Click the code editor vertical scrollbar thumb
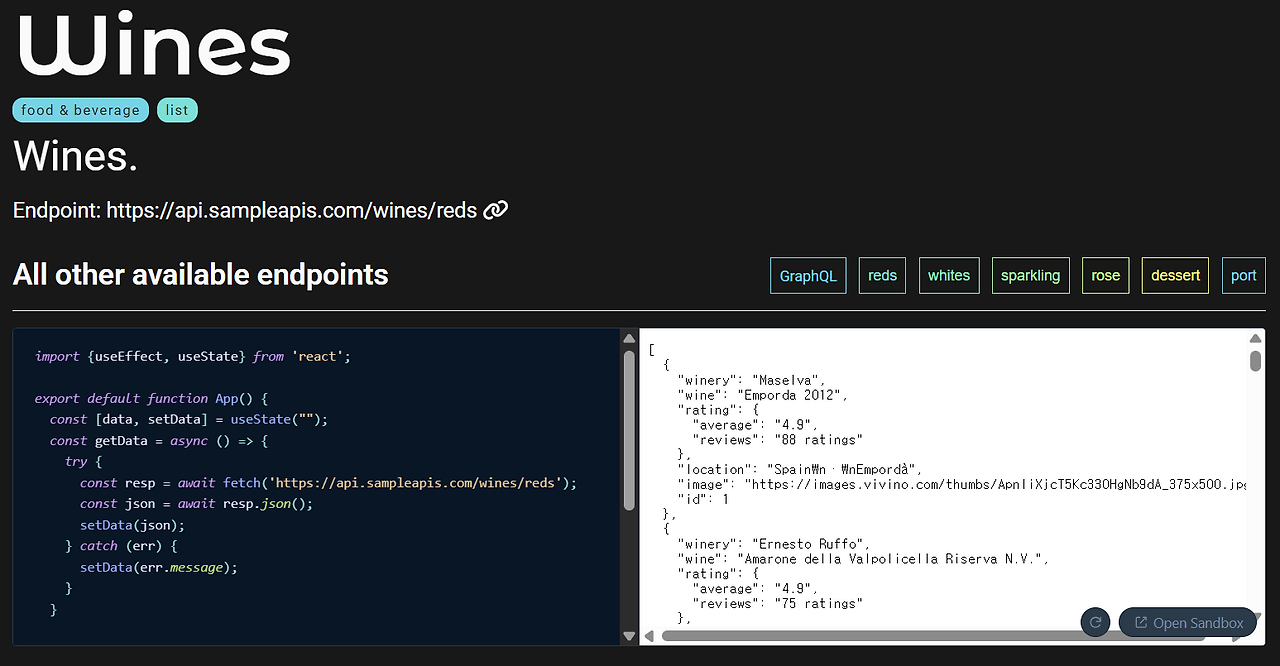This screenshot has height=666, width=1280. [x=629, y=430]
